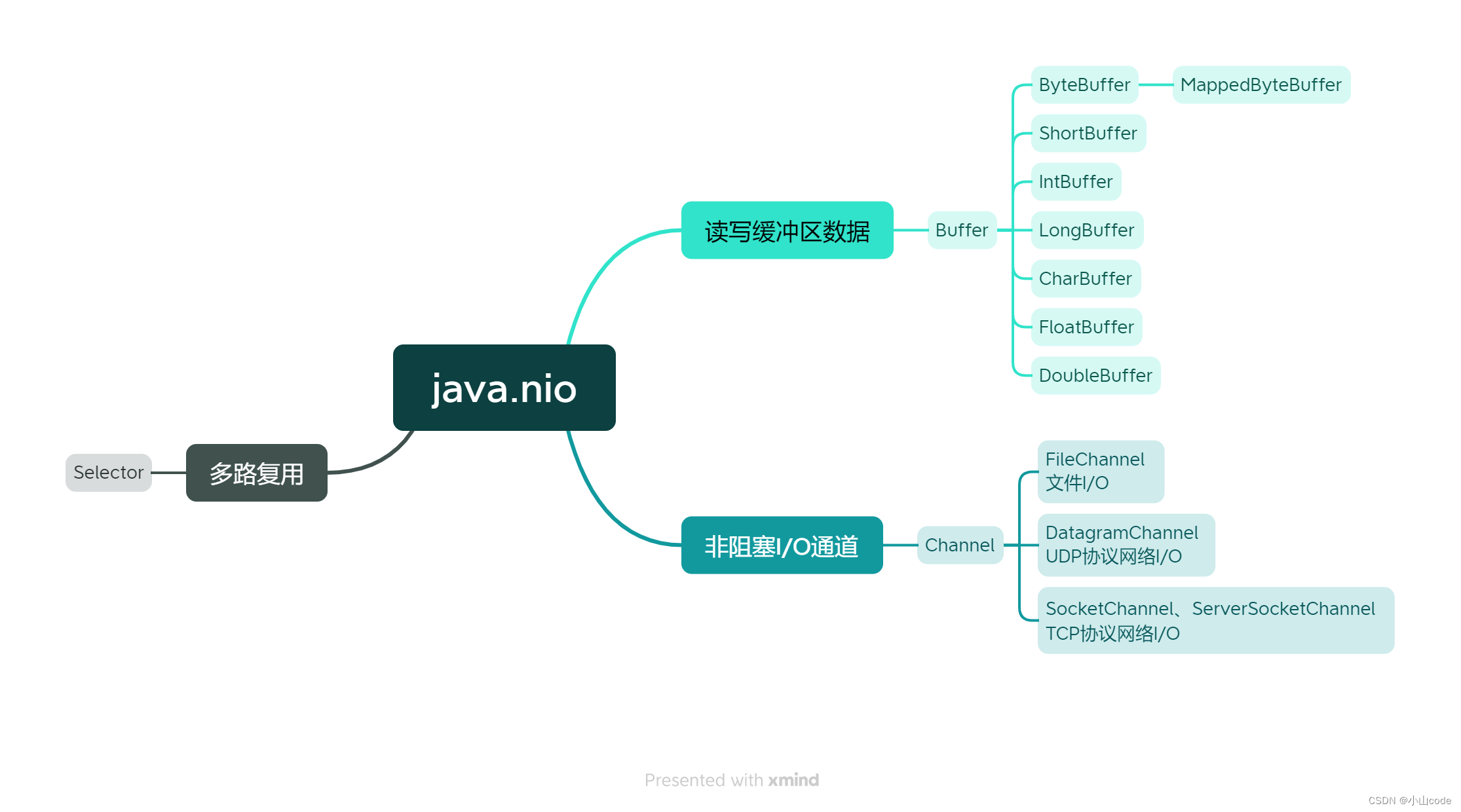Select the ShortBuffer node

(1088, 133)
